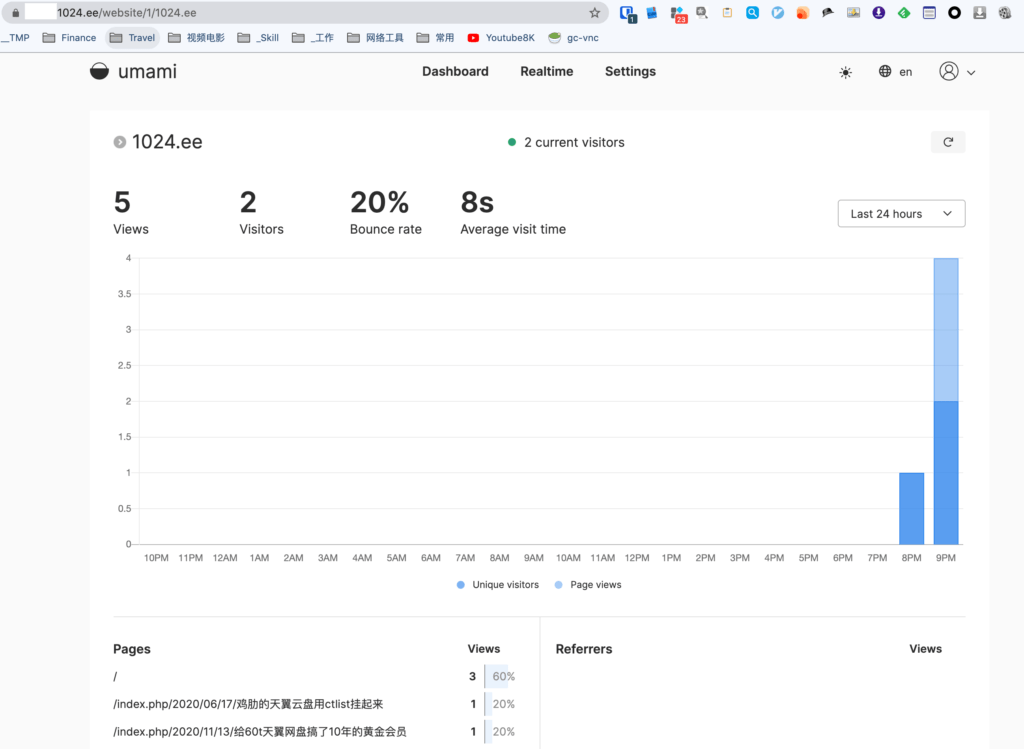The image size is (1024, 749).
Task: Click the 1024.ee website title
Action: tap(167, 142)
